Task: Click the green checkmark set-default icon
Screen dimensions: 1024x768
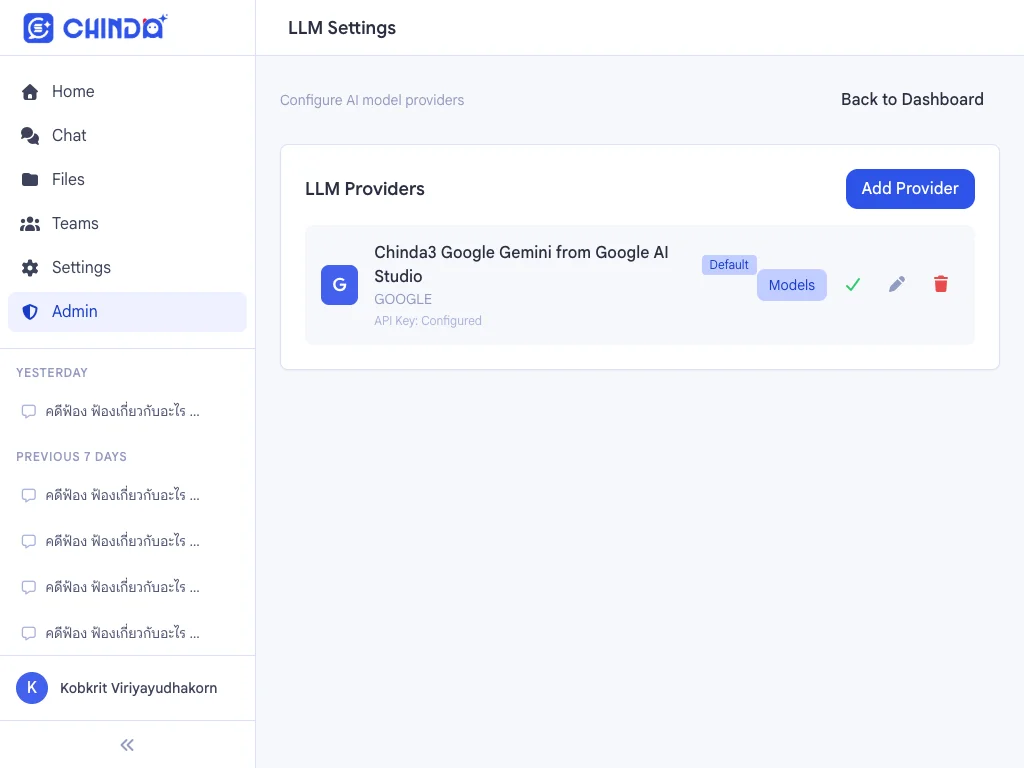Action: coord(853,285)
